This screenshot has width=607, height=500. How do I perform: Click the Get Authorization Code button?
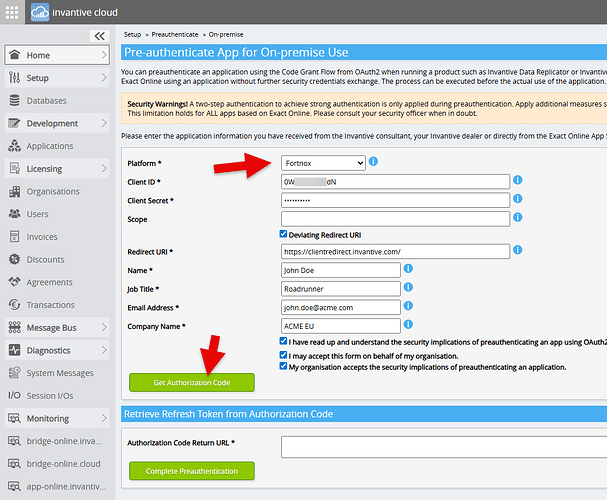(191, 382)
